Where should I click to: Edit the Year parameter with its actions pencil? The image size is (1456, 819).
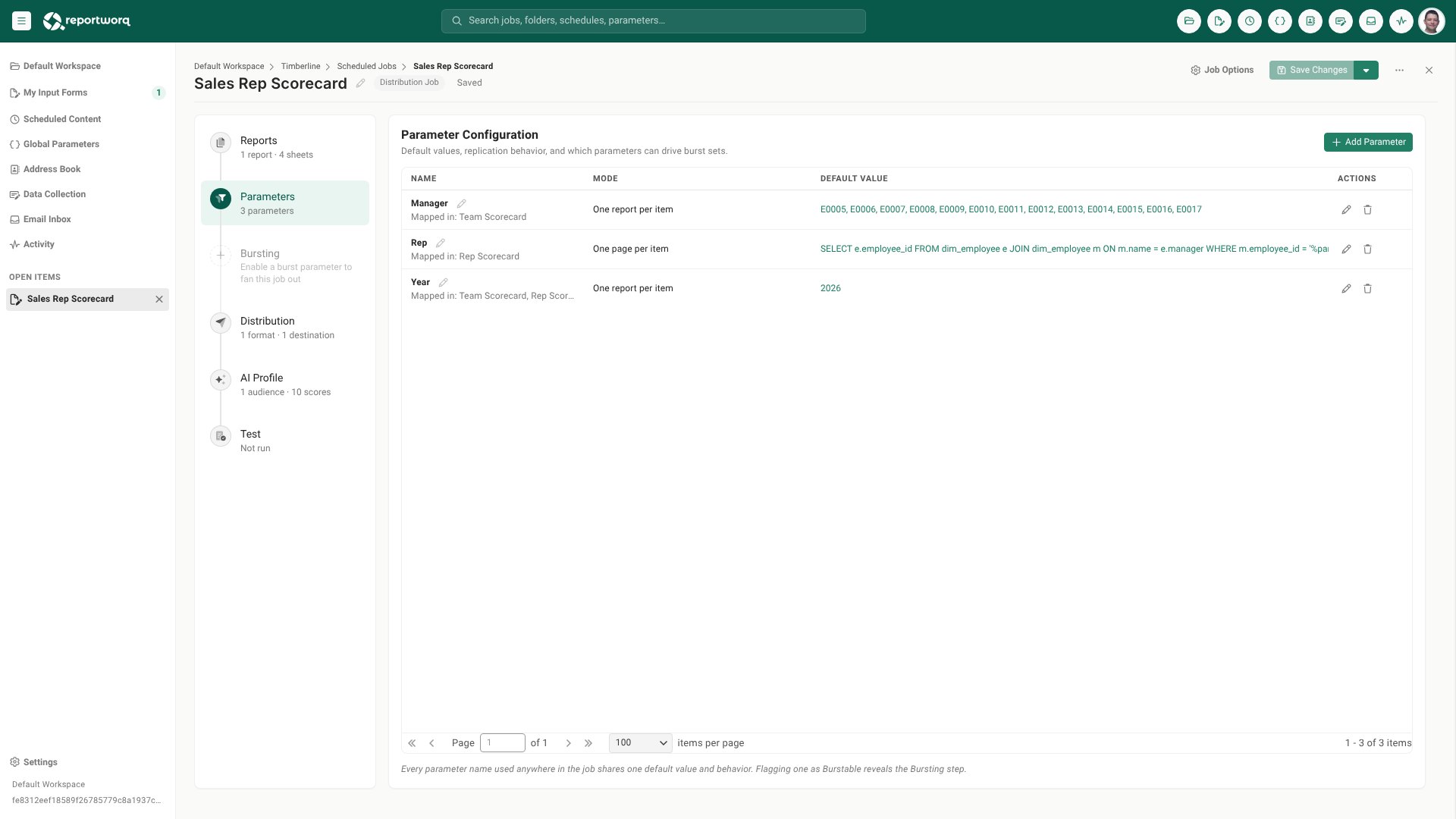tap(1346, 289)
